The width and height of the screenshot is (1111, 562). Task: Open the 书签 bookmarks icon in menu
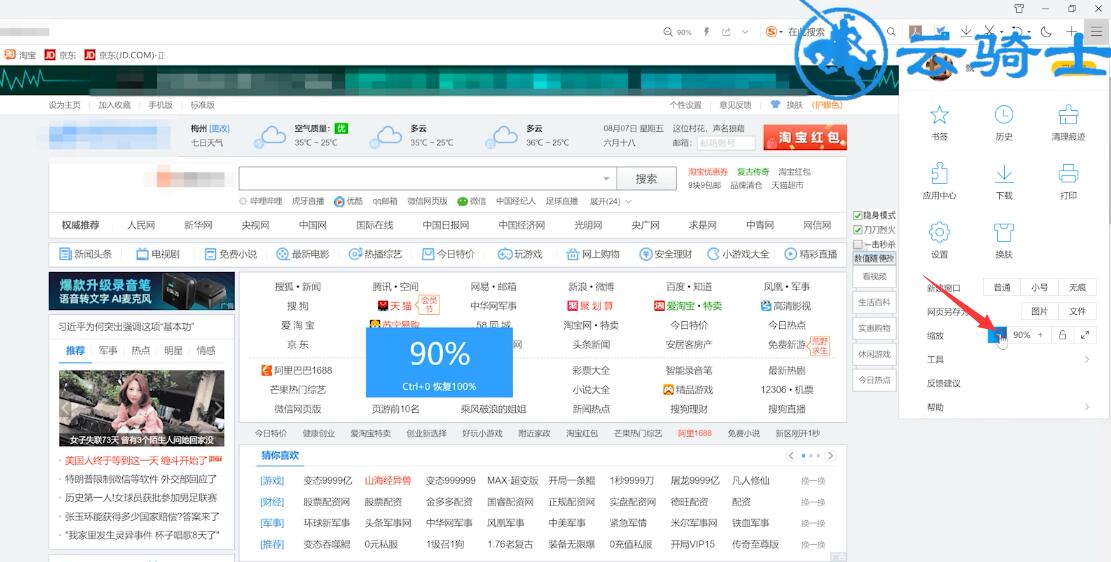click(939, 115)
